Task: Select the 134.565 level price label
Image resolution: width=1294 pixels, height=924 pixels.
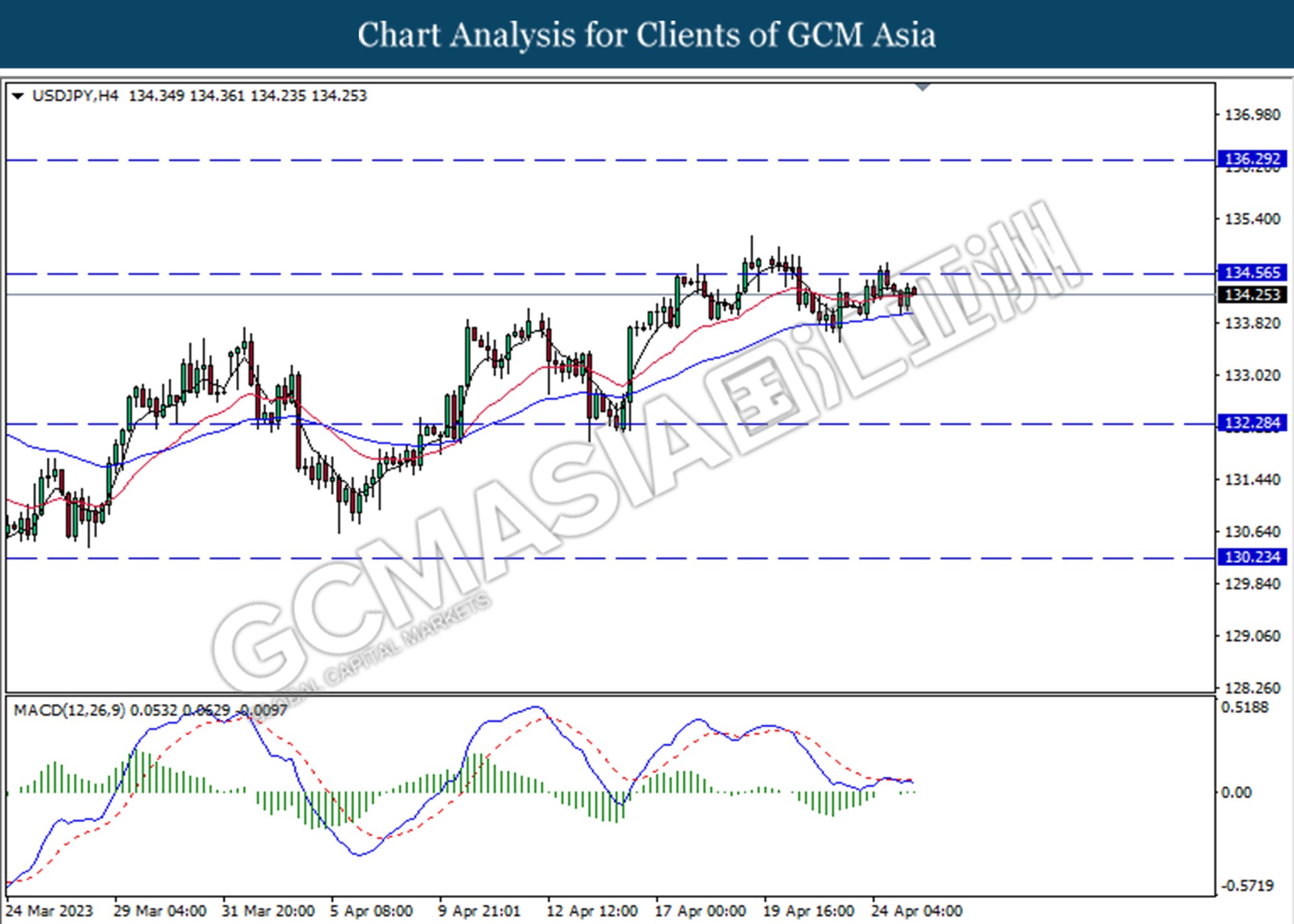Action: [x=1252, y=272]
